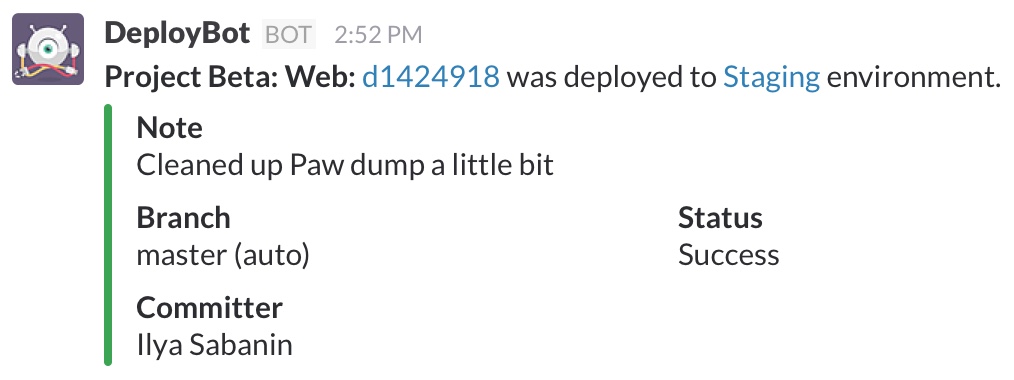Click the words 'was deployed to'

click(x=612, y=78)
